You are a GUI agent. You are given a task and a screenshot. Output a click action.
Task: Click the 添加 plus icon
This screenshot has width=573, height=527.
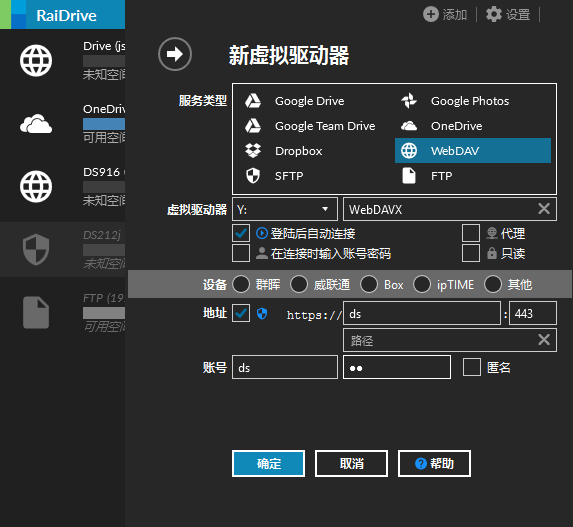click(431, 15)
